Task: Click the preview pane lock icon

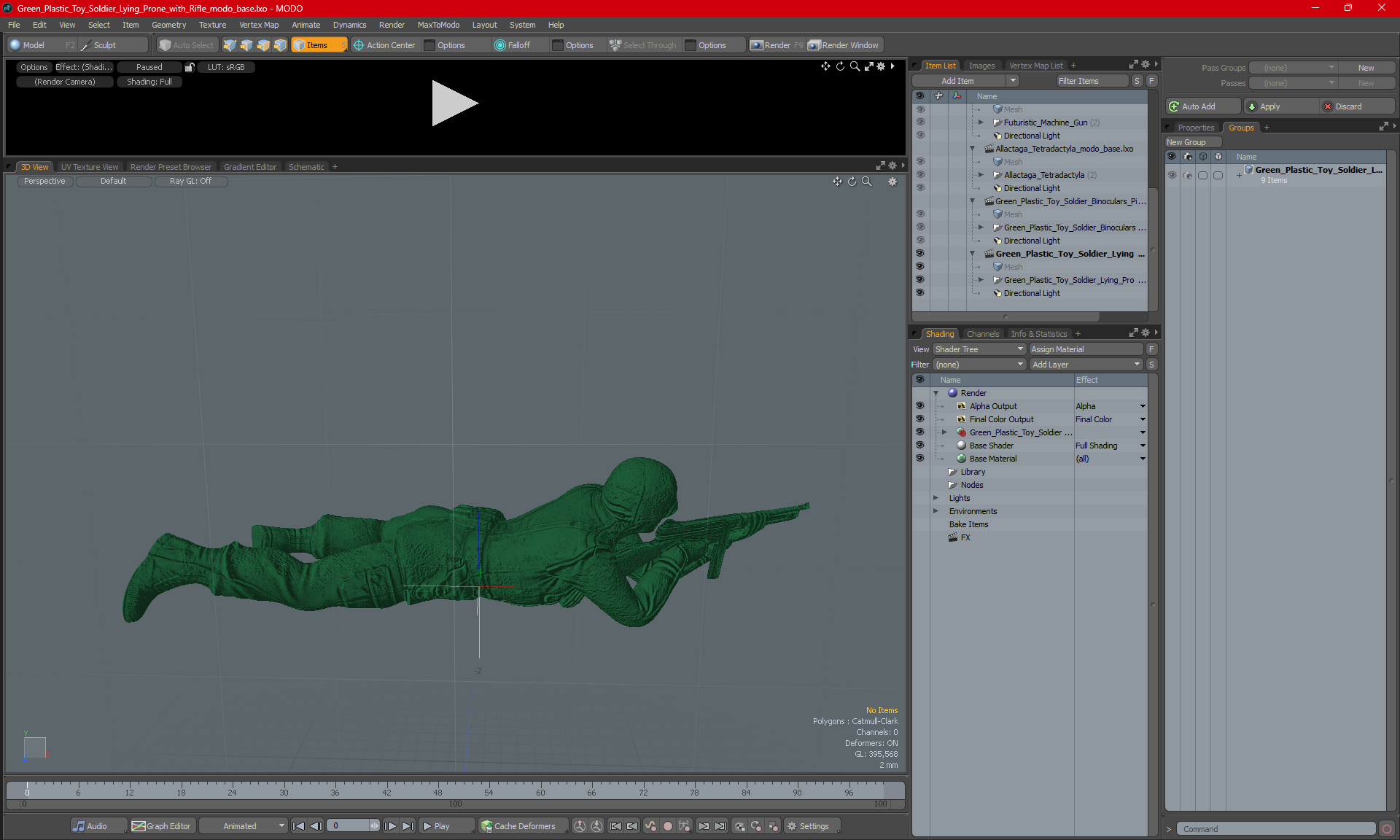Action: click(190, 67)
